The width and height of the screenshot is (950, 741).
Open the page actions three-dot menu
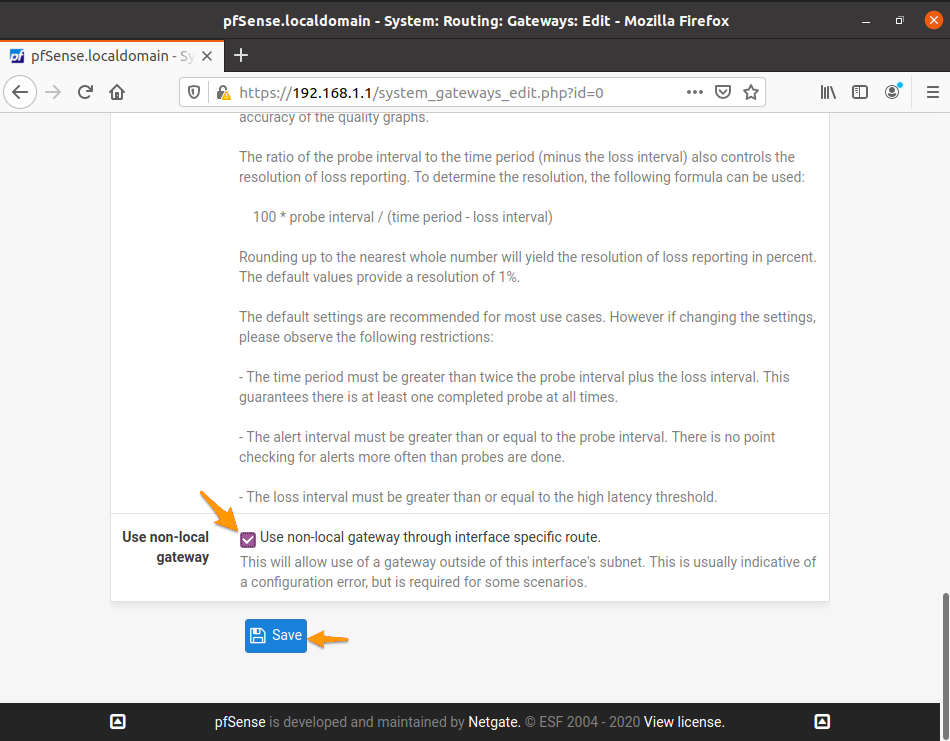click(x=695, y=93)
